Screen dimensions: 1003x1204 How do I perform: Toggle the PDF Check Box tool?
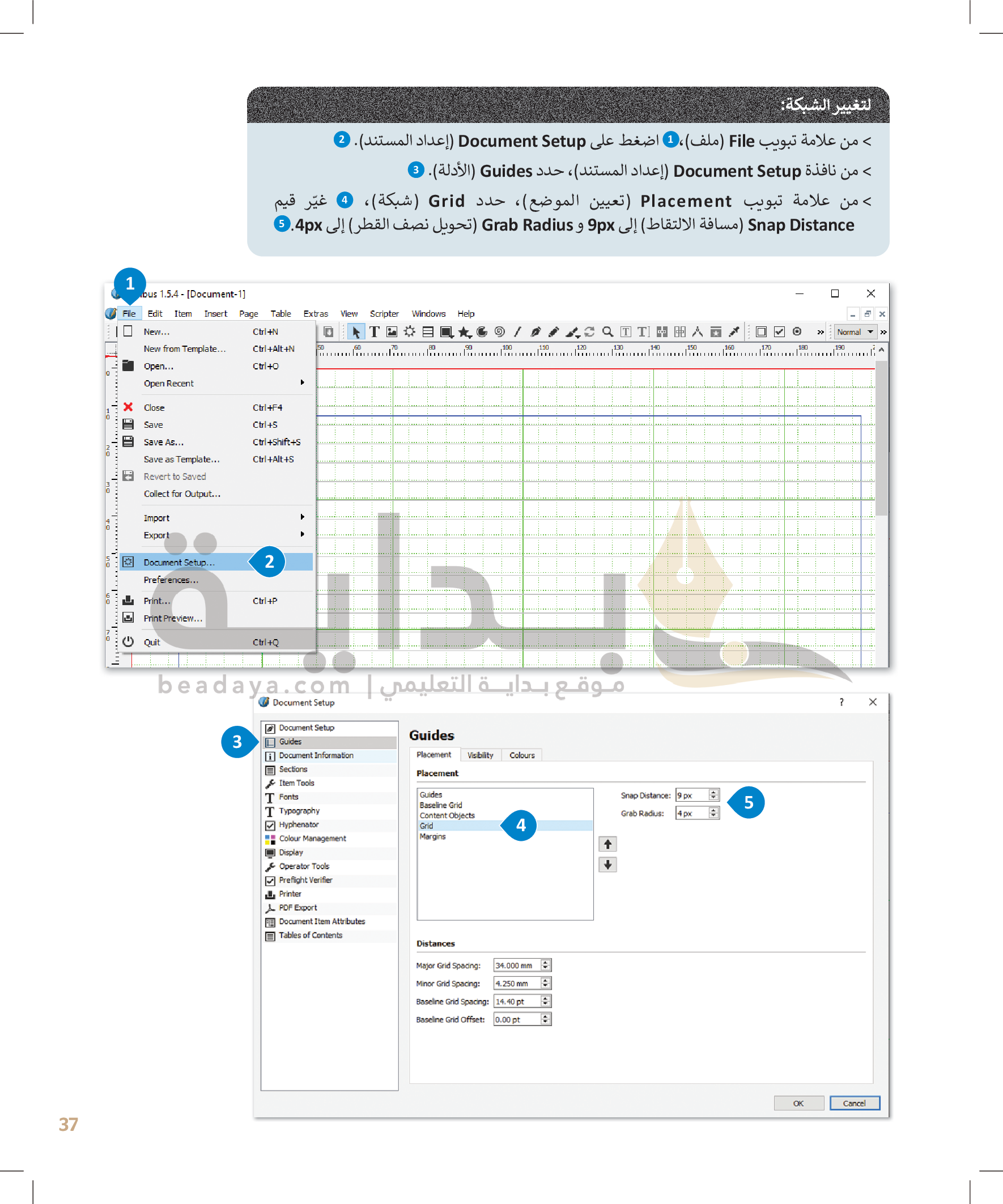(x=779, y=332)
